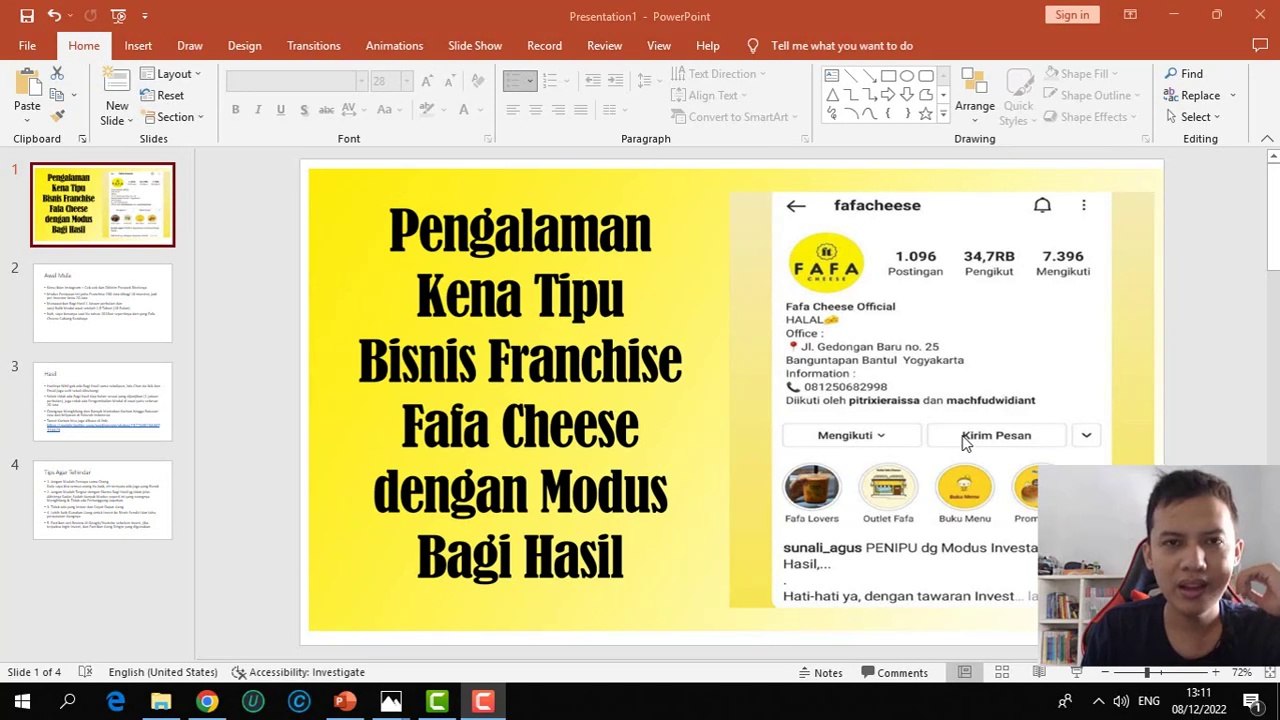1280x720 pixels.
Task: Pick the Text Box shape in the gallery
Action: 832,76
